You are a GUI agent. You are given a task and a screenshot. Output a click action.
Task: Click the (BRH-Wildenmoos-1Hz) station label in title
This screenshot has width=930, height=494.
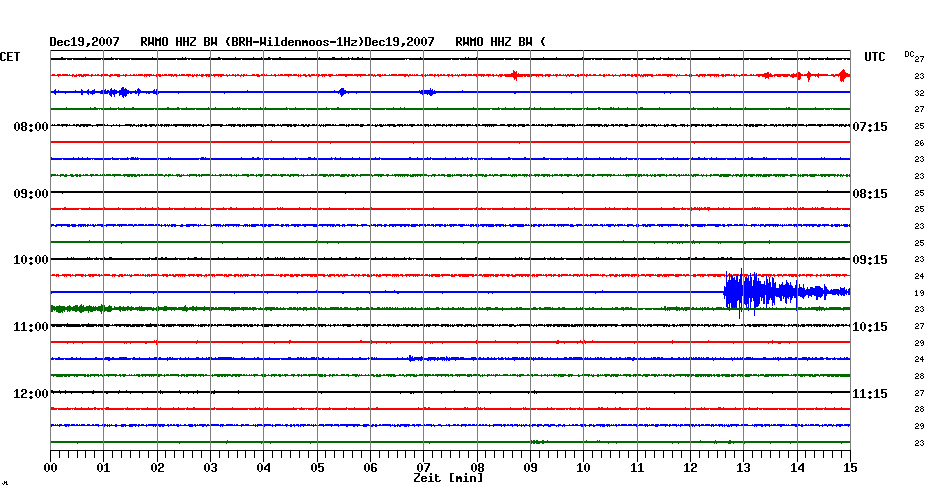(294, 42)
